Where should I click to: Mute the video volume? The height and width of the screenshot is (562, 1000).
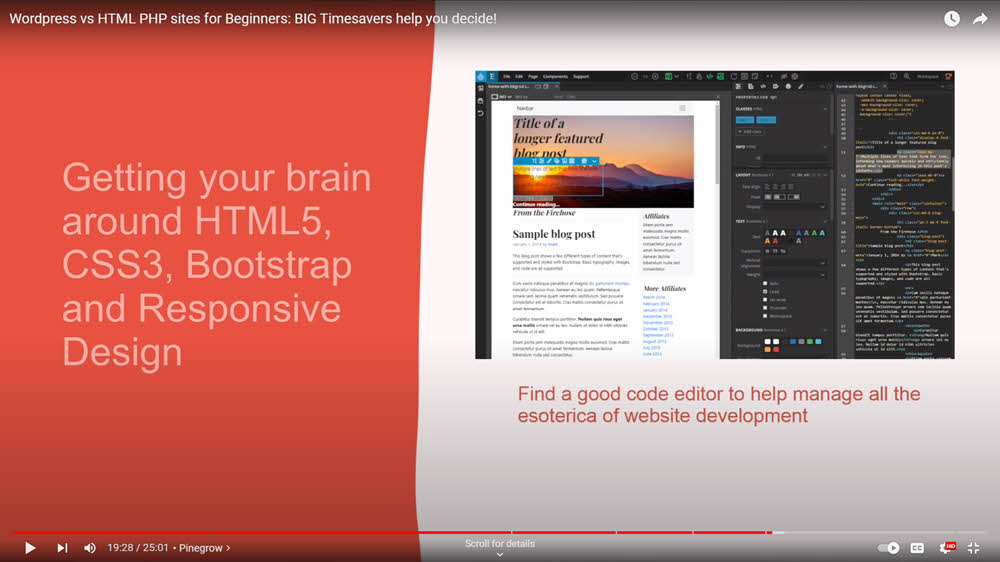tap(90, 548)
